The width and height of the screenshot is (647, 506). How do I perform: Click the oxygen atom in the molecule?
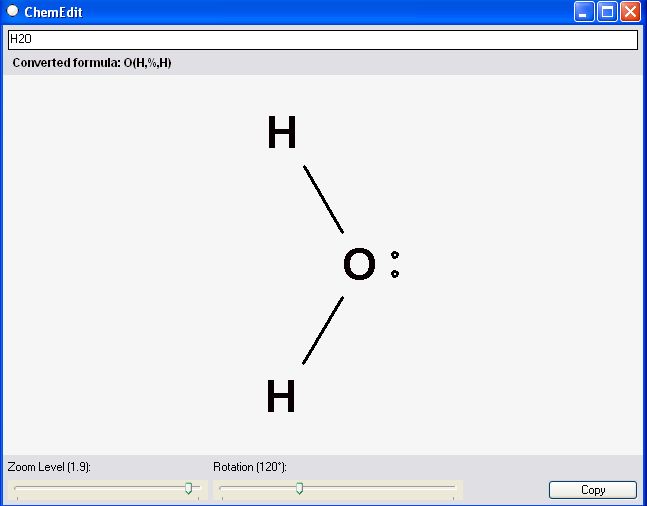click(x=359, y=265)
